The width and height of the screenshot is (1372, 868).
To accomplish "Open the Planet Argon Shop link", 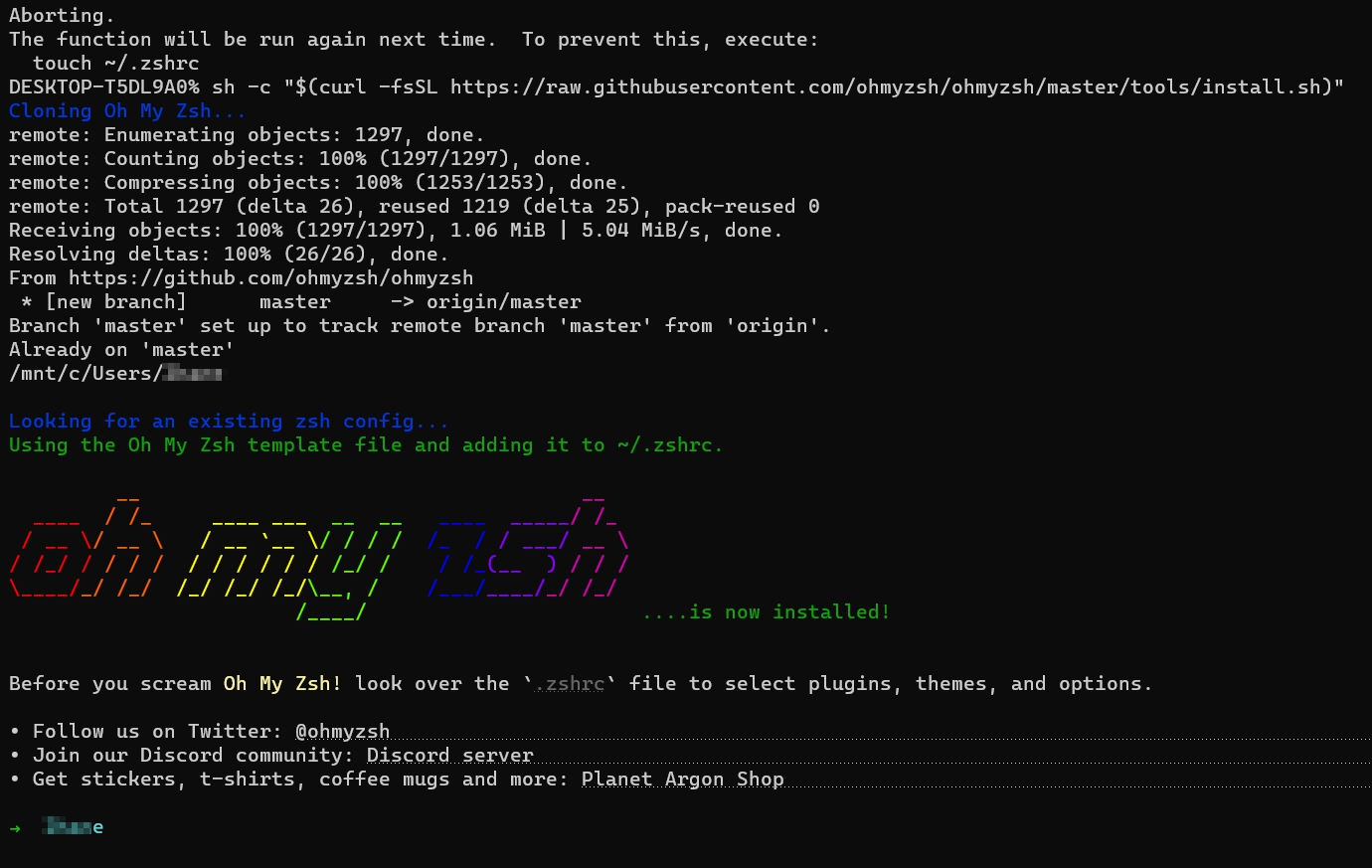I will pos(683,780).
